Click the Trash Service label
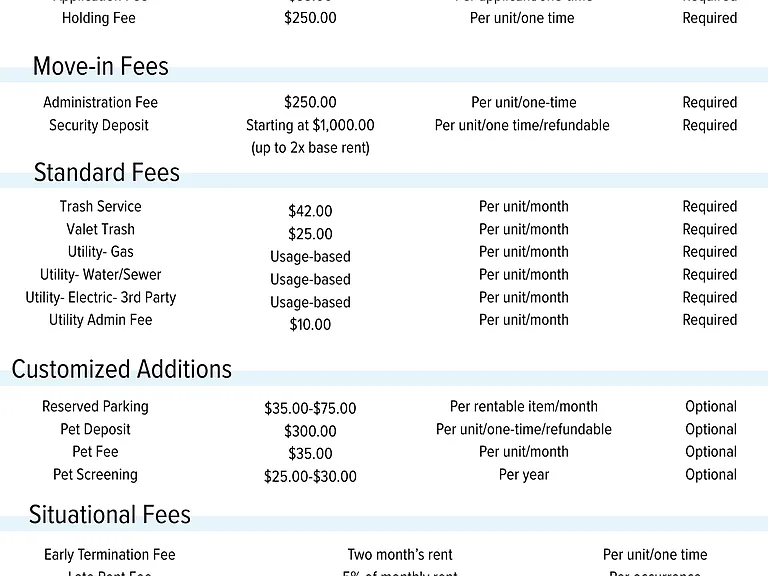The image size is (768, 576). click(x=100, y=206)
